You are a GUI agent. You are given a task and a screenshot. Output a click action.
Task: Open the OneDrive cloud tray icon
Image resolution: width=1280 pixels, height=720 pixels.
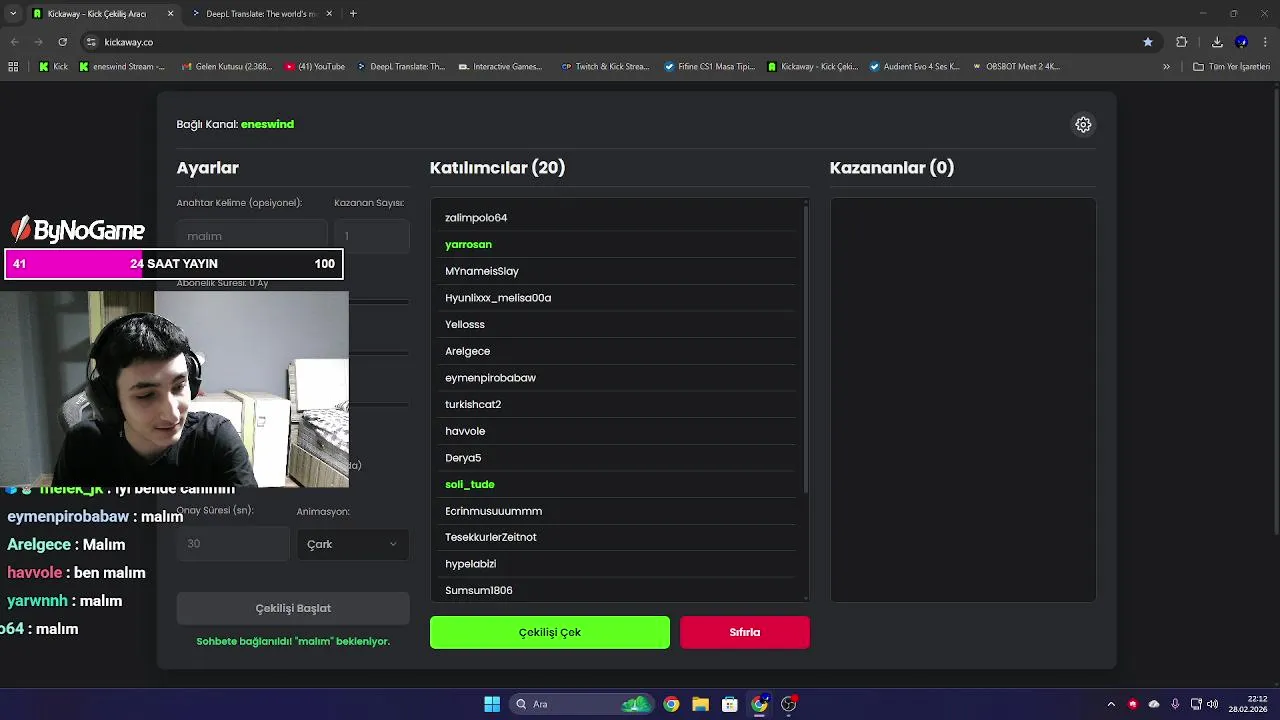coord(1154,704)
